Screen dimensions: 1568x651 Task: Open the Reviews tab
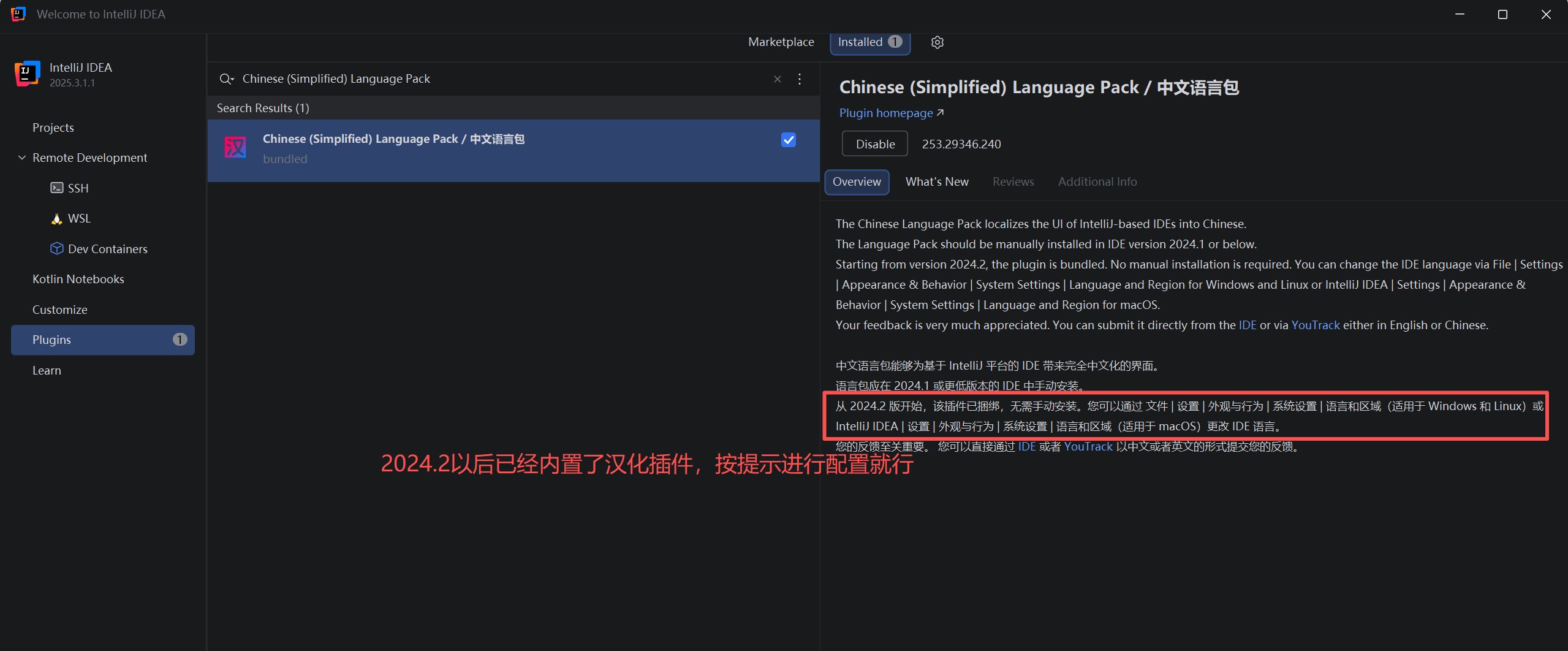click(x=1013, y=182)
